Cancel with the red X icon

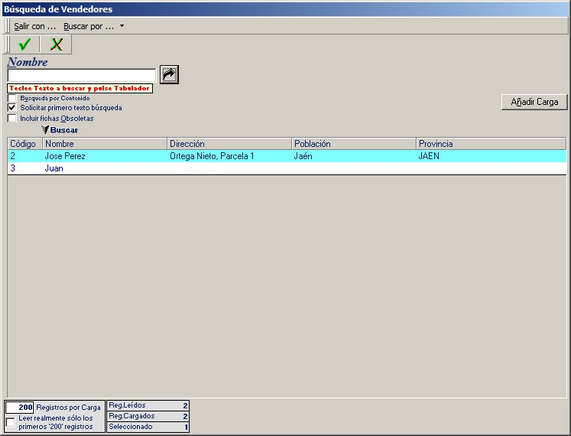56,44
